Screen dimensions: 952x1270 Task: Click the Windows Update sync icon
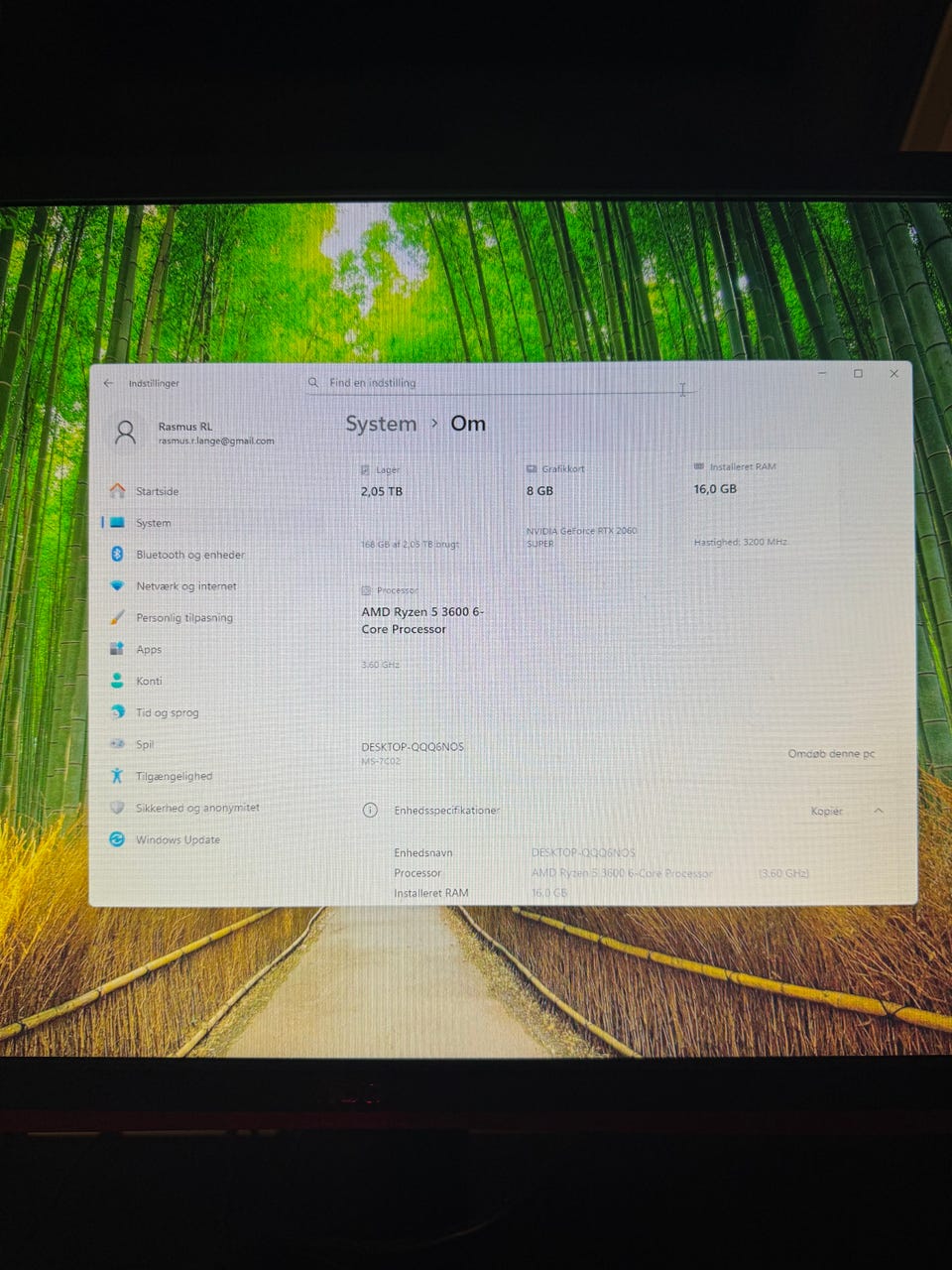(x=117, y=839)
